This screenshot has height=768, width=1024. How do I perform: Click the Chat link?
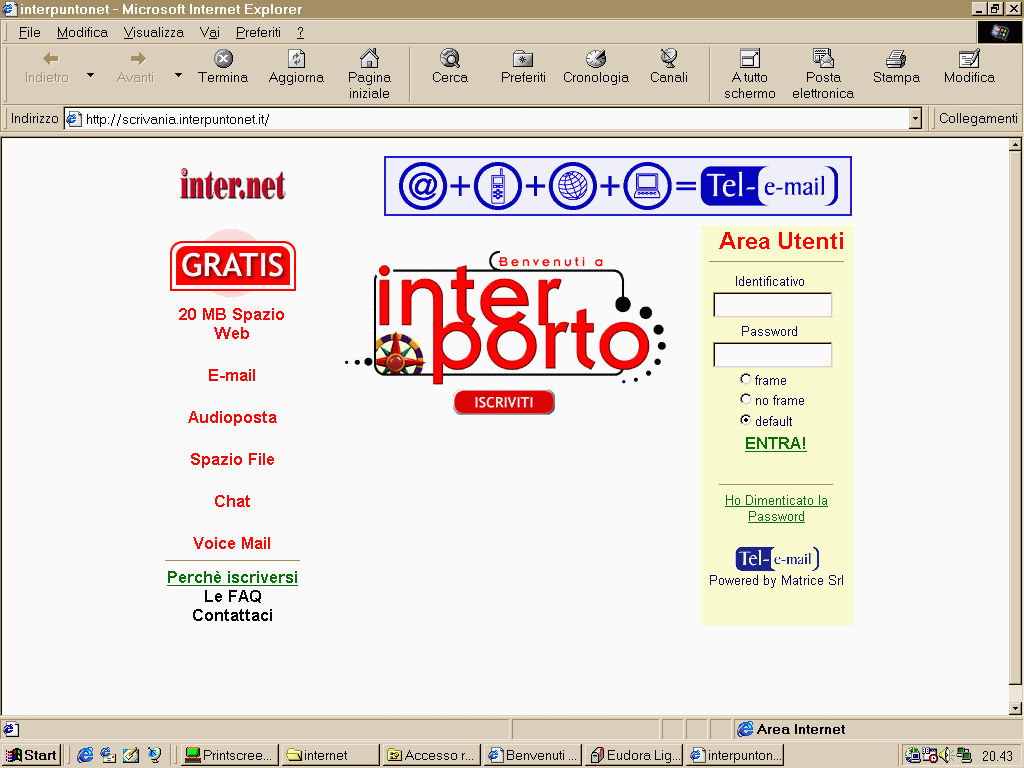pyautogui.click(x=232, y=501)
